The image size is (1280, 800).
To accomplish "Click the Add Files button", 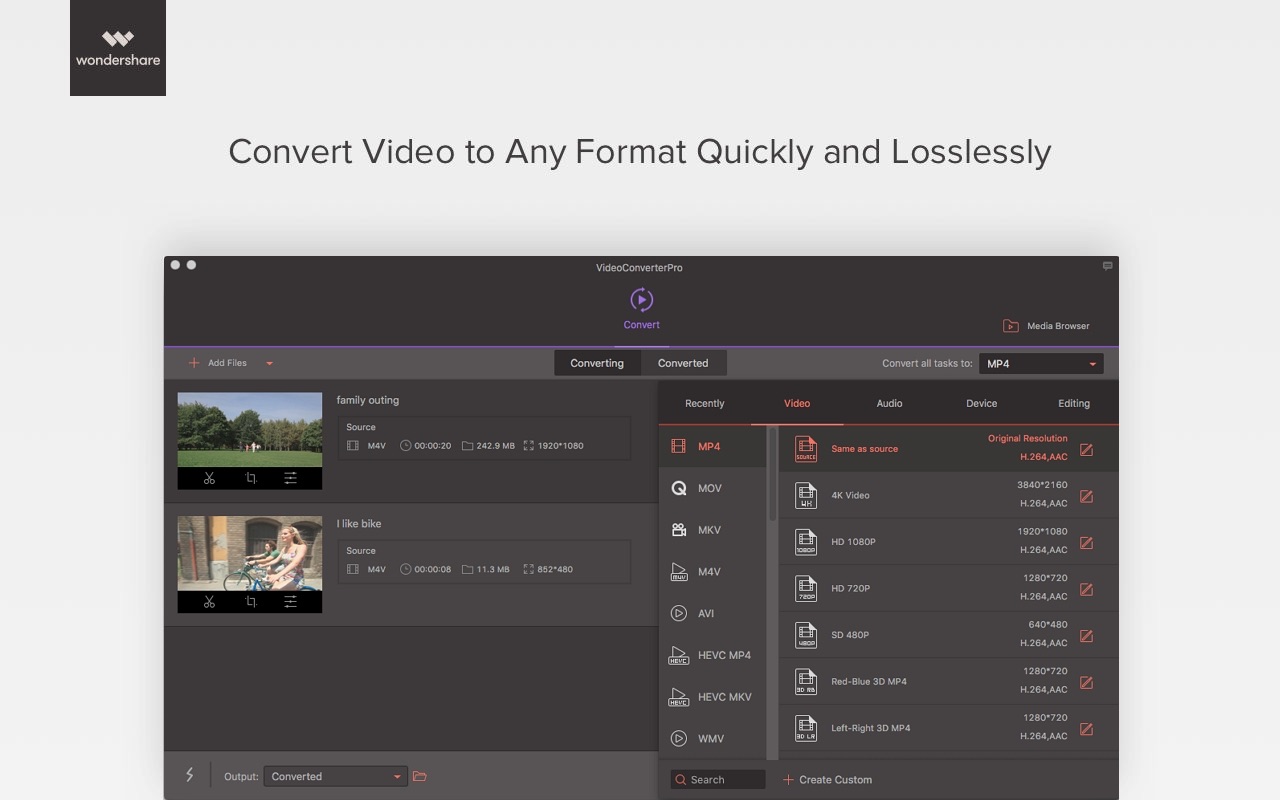I will [x=218, y=363].
